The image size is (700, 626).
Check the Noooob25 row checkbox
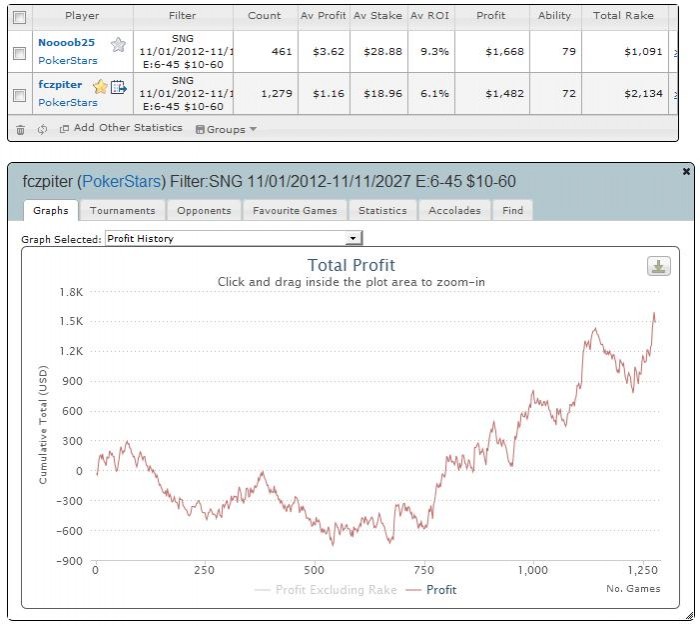20,54
